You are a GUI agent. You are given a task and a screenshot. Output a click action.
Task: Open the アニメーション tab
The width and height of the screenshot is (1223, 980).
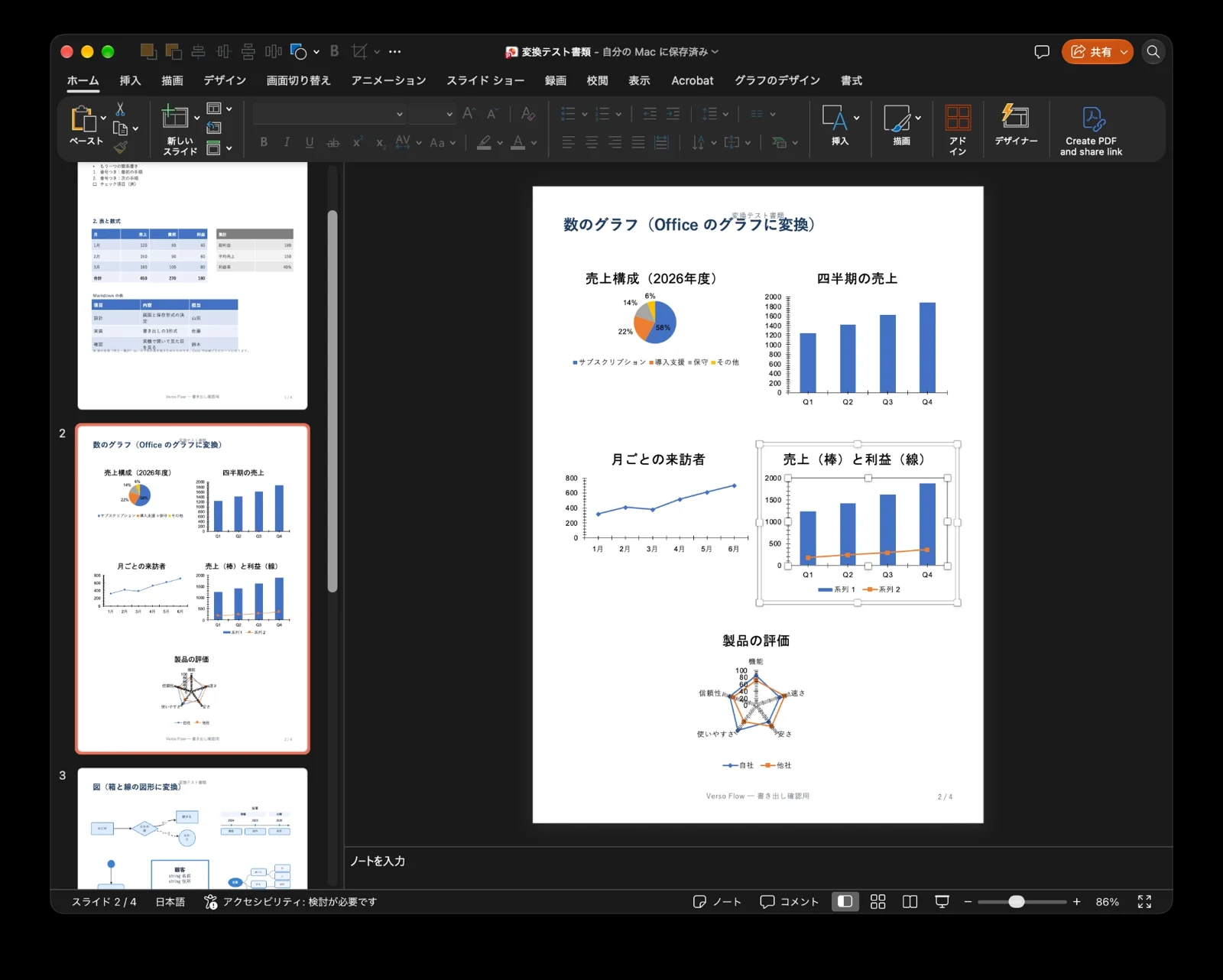(388, 80)
